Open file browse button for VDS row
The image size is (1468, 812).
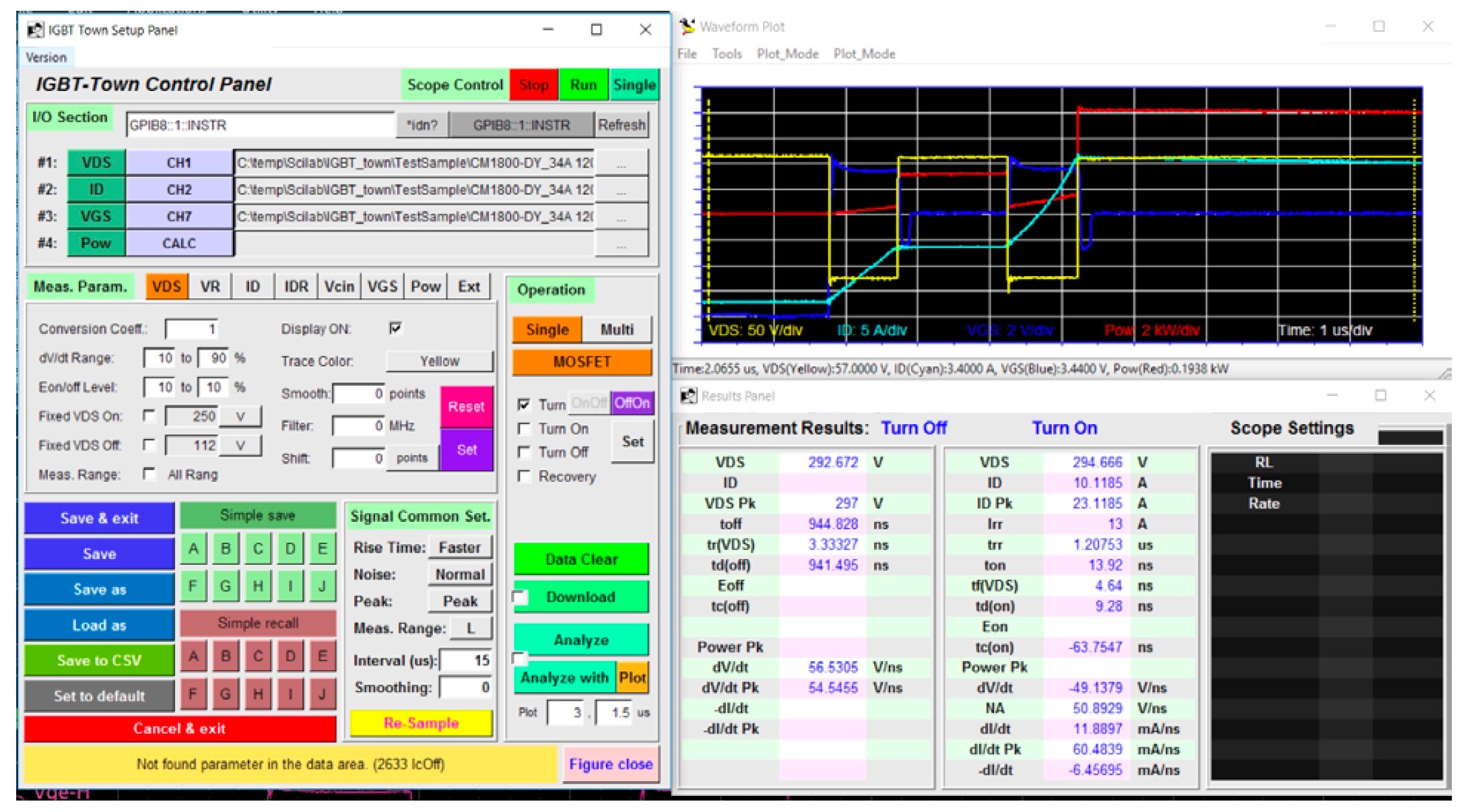coord(621,163)
